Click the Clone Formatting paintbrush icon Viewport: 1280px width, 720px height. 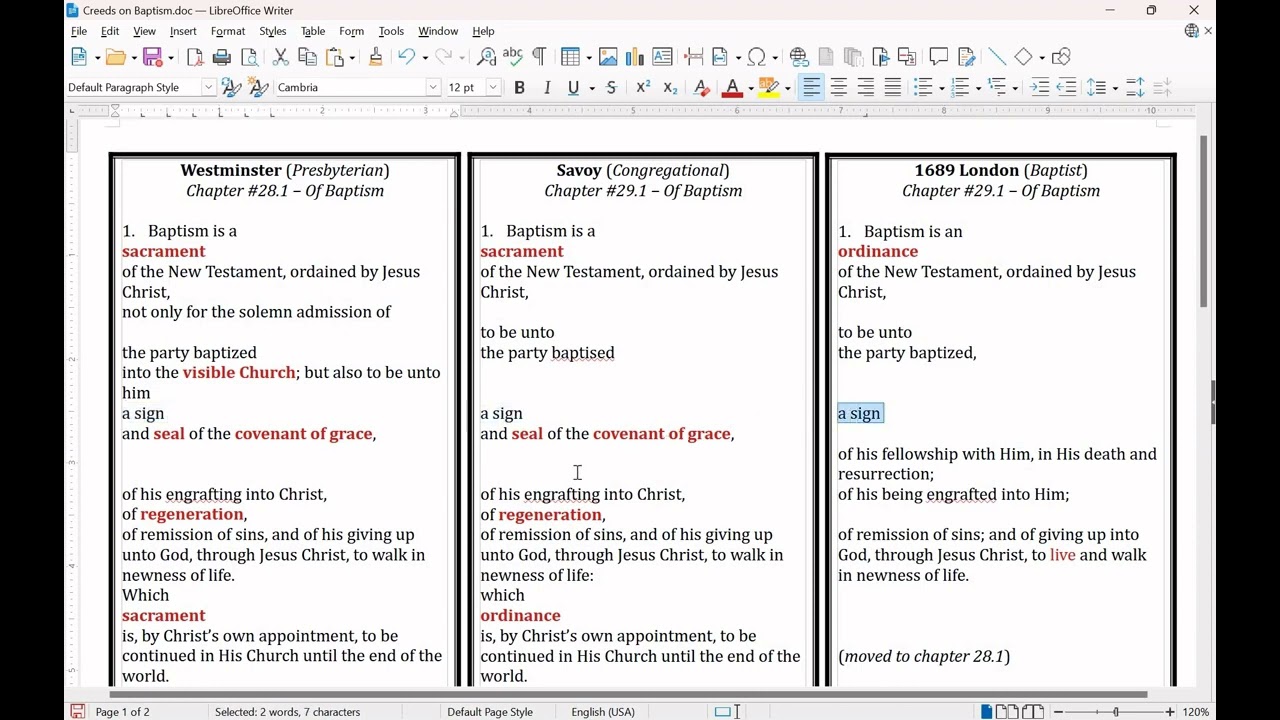[x=376, y=57]
